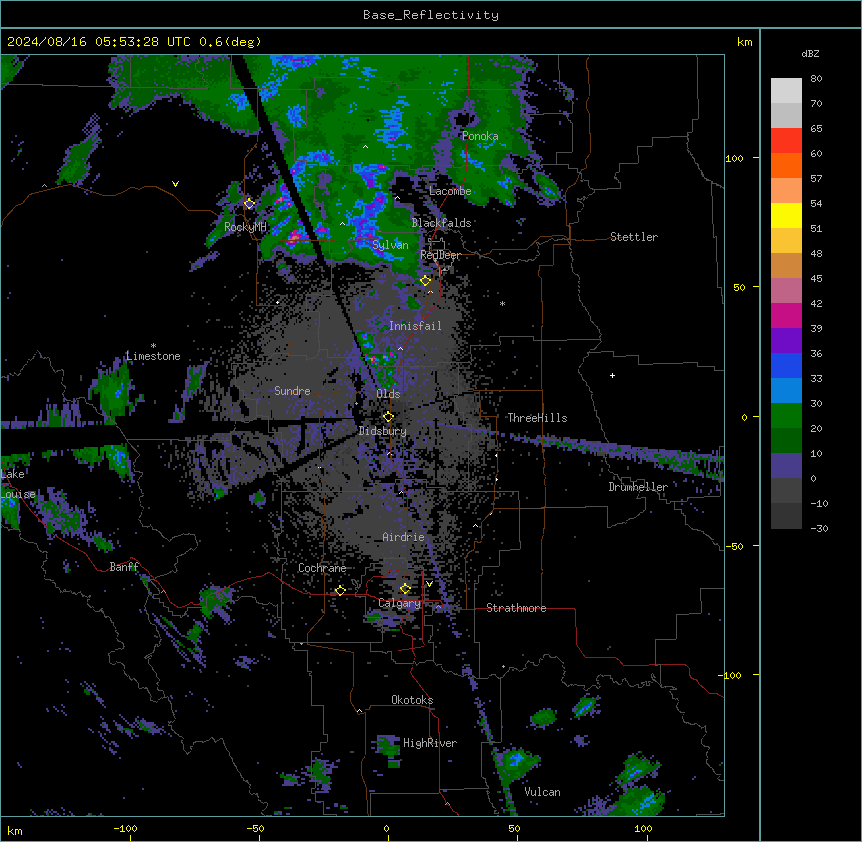Click the ThreeHills city label
862x842 pixels.
537,418
